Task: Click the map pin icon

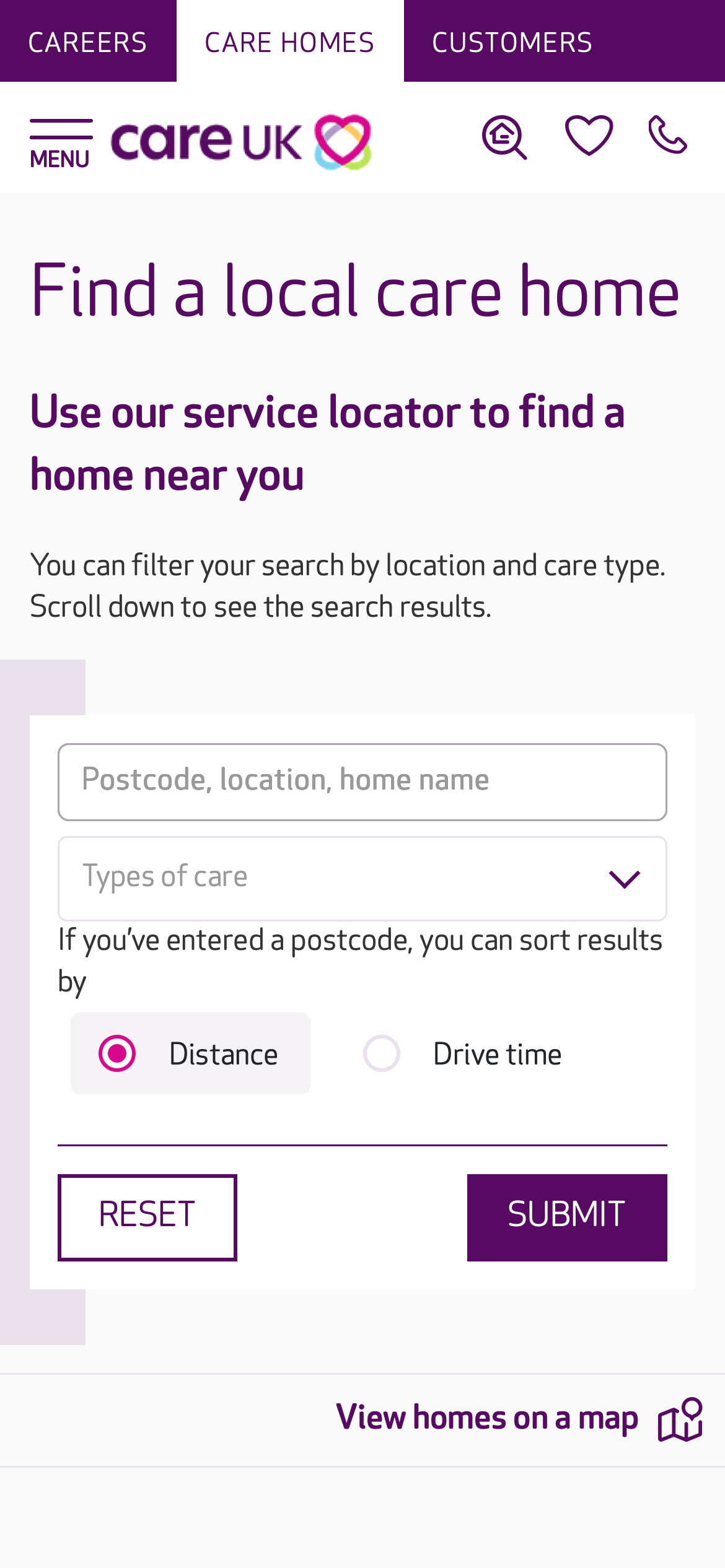Action: pyautogui.click(x=680, y=1419)
